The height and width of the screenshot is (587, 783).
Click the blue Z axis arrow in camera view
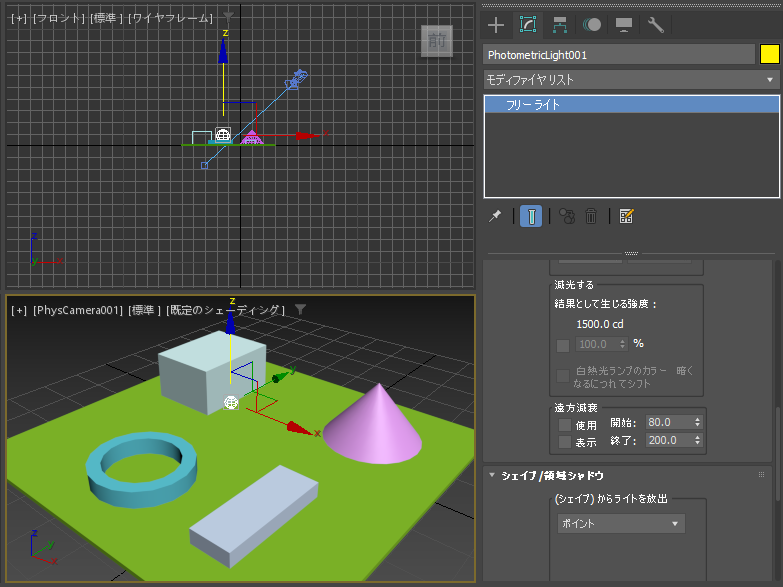(230, 323)
